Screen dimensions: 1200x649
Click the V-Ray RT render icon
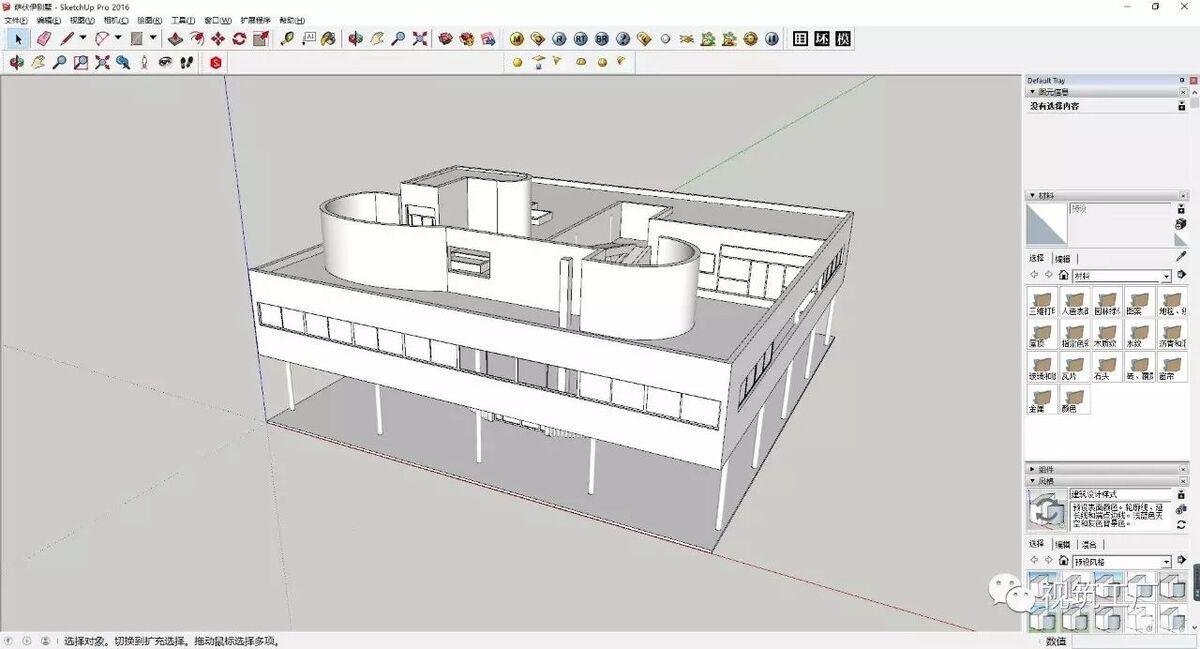[x=580, y=39]
